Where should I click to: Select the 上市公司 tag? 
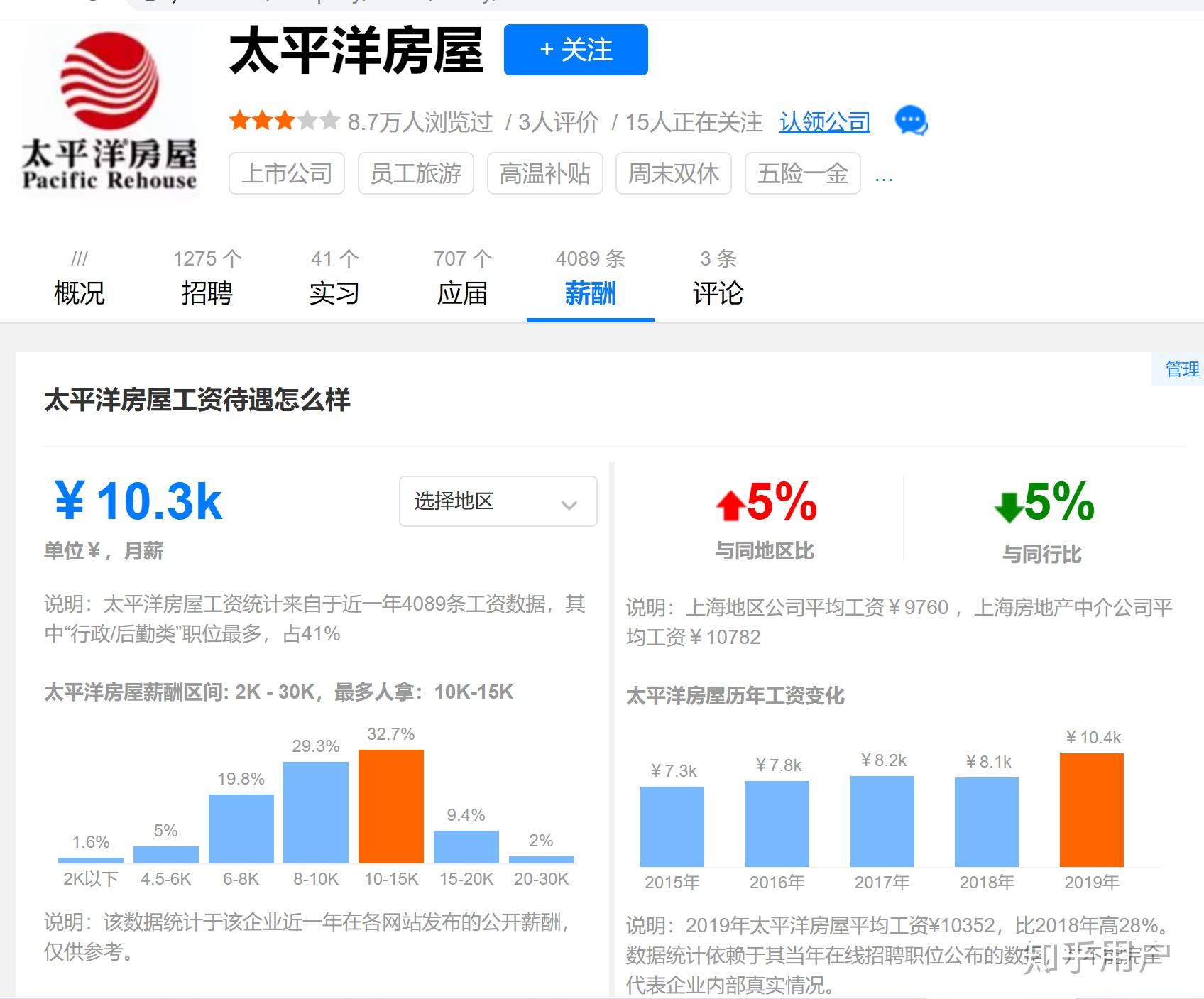287,173
